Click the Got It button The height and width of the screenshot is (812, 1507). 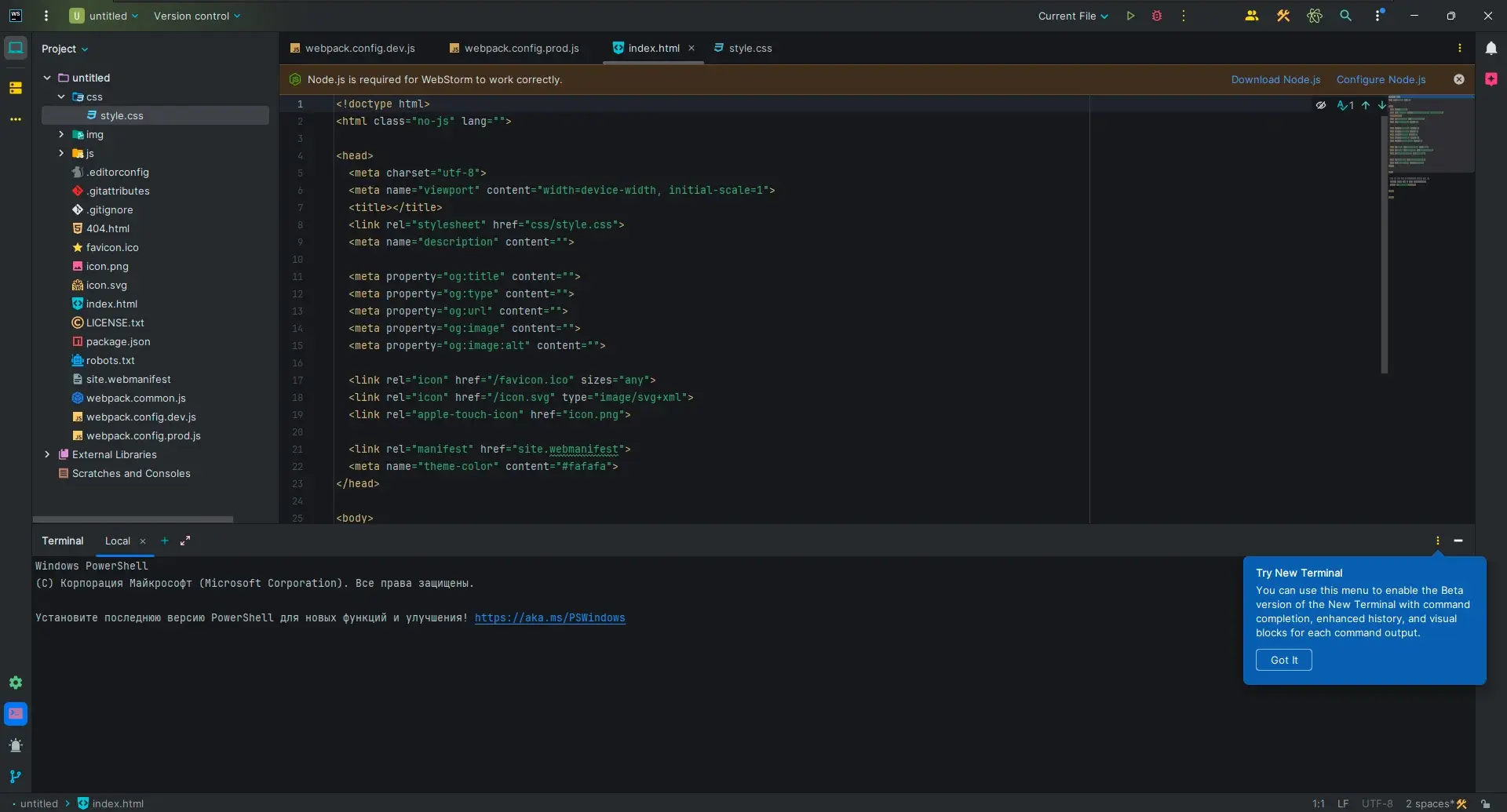[x=1283, y=661]
